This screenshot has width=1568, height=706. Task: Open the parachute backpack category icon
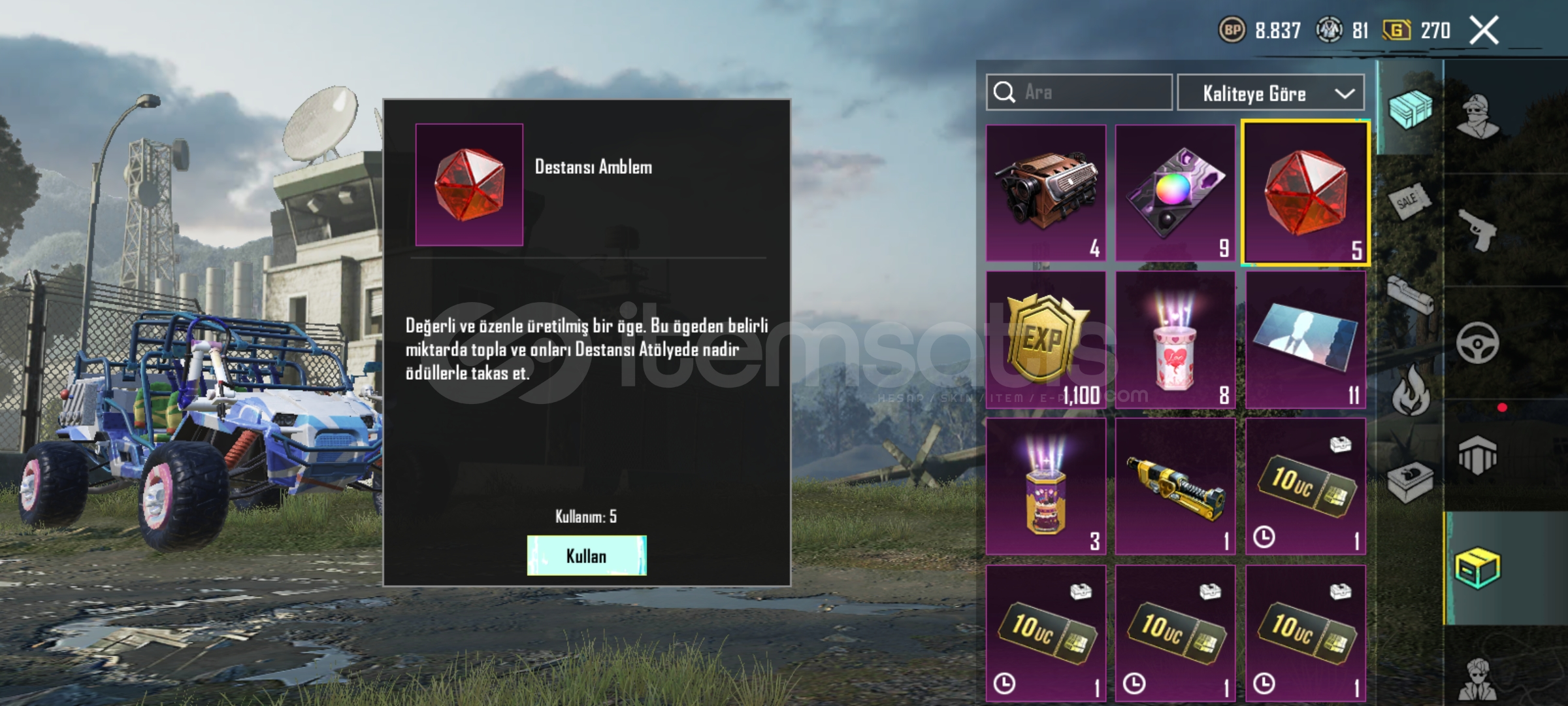pyautogui.click(x=1477, y=456)
